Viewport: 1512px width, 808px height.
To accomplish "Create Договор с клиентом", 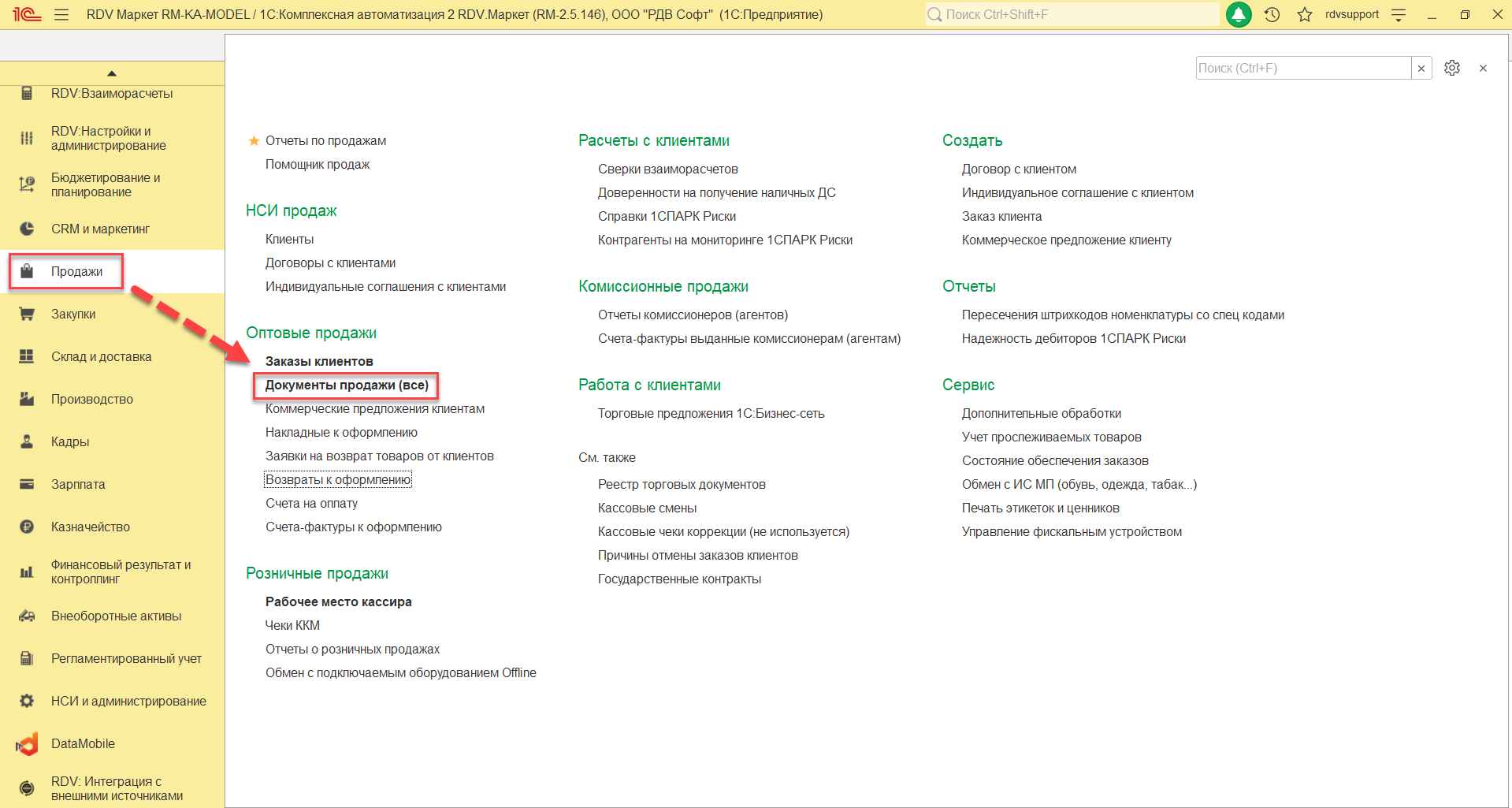I will pyautogui.click(x=1019, y=169).
